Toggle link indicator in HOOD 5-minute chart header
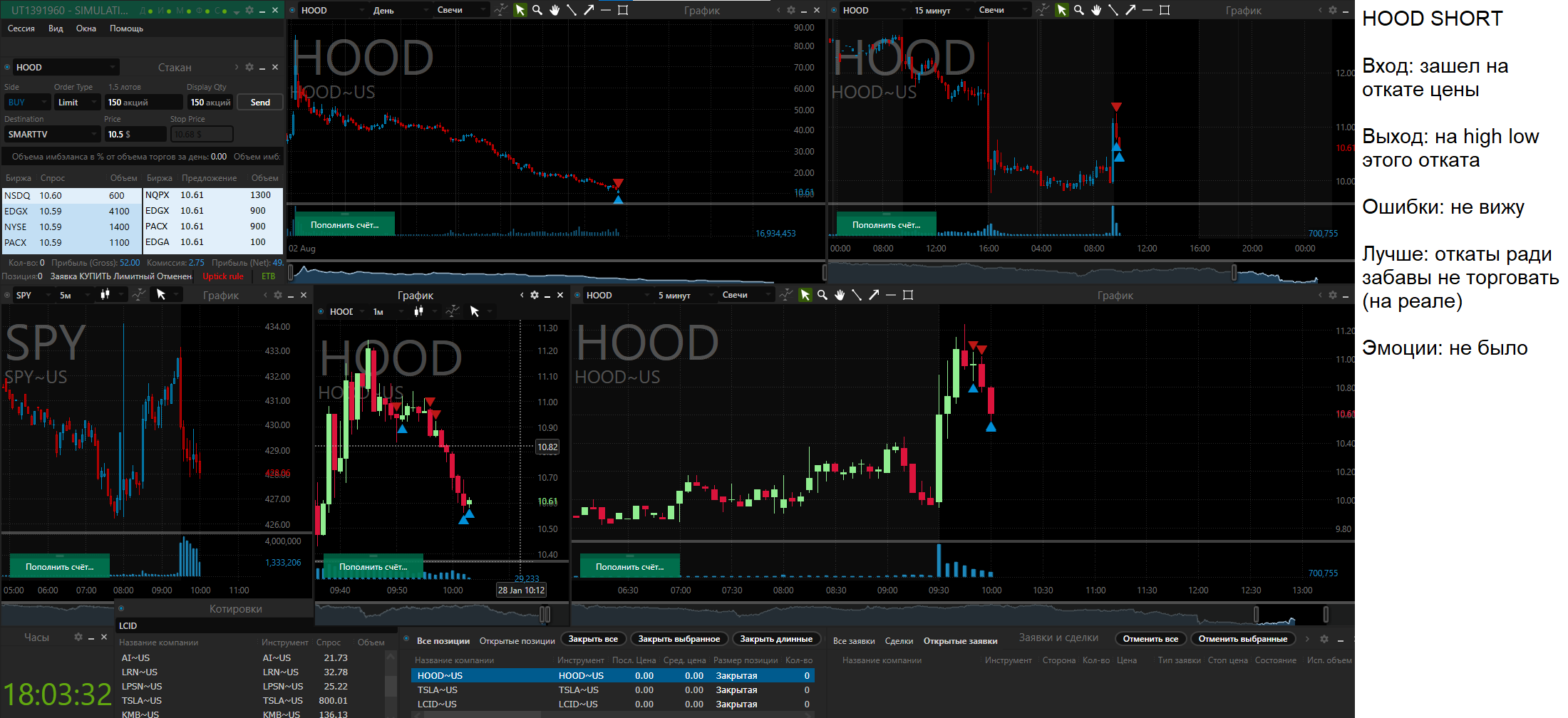The width and height of the screenshot is (1568, 718). (578, 295)
